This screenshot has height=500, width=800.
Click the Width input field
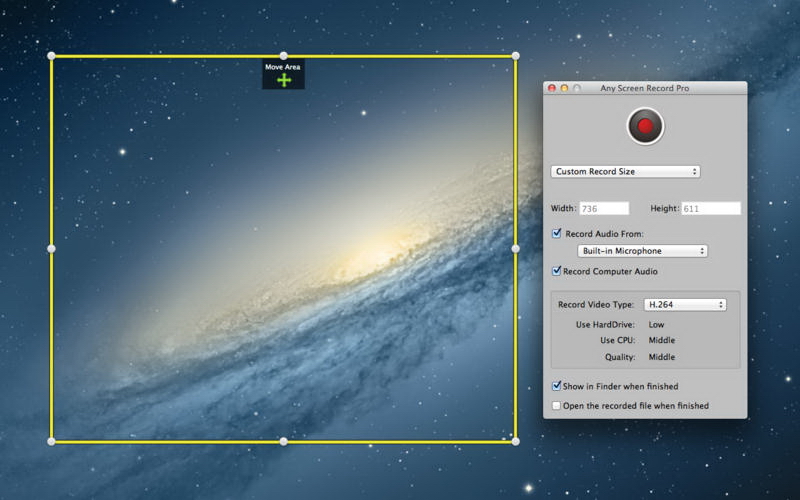coord(604,209)
